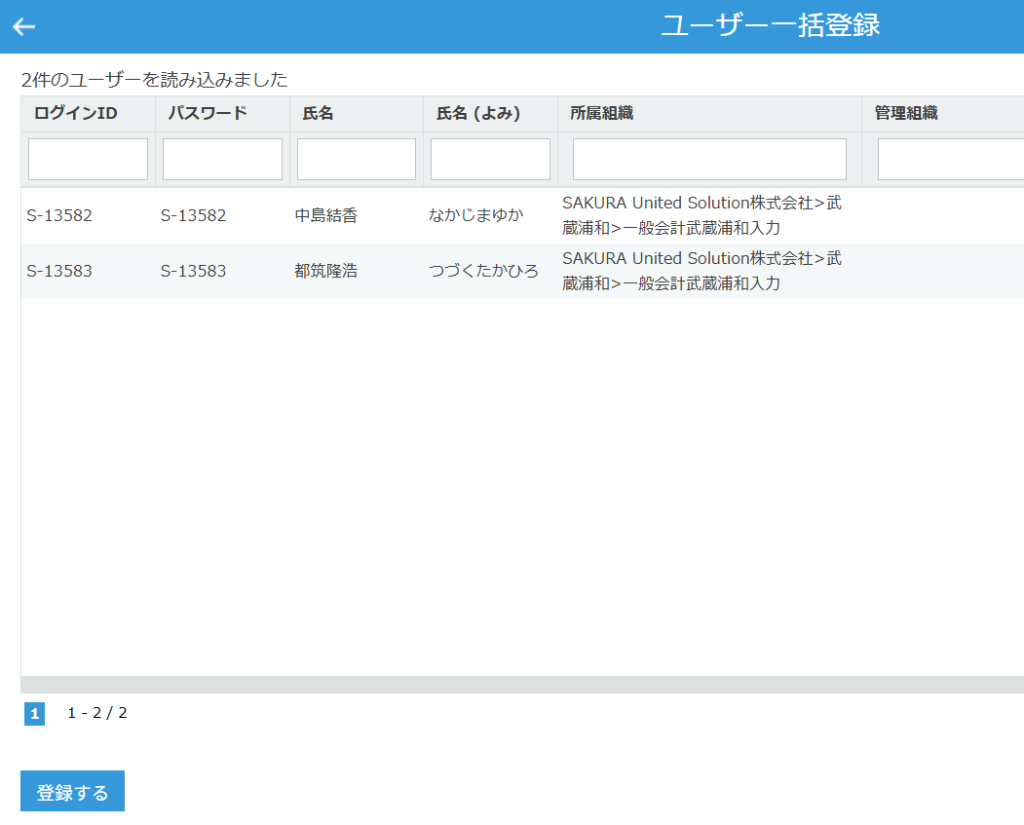The image size is (1024, 825).
Task: Select page 1 in pagination
Action: tap(34, 713)
